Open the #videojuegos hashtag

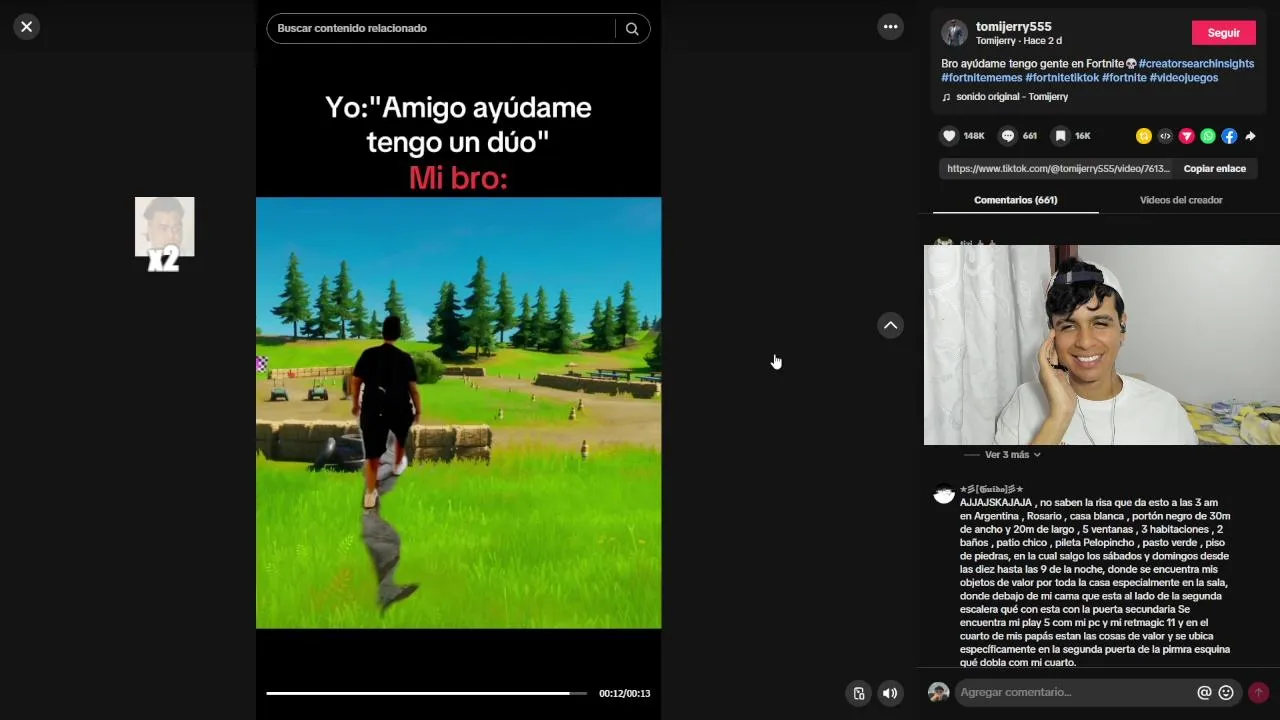[x=1184, y=78]
